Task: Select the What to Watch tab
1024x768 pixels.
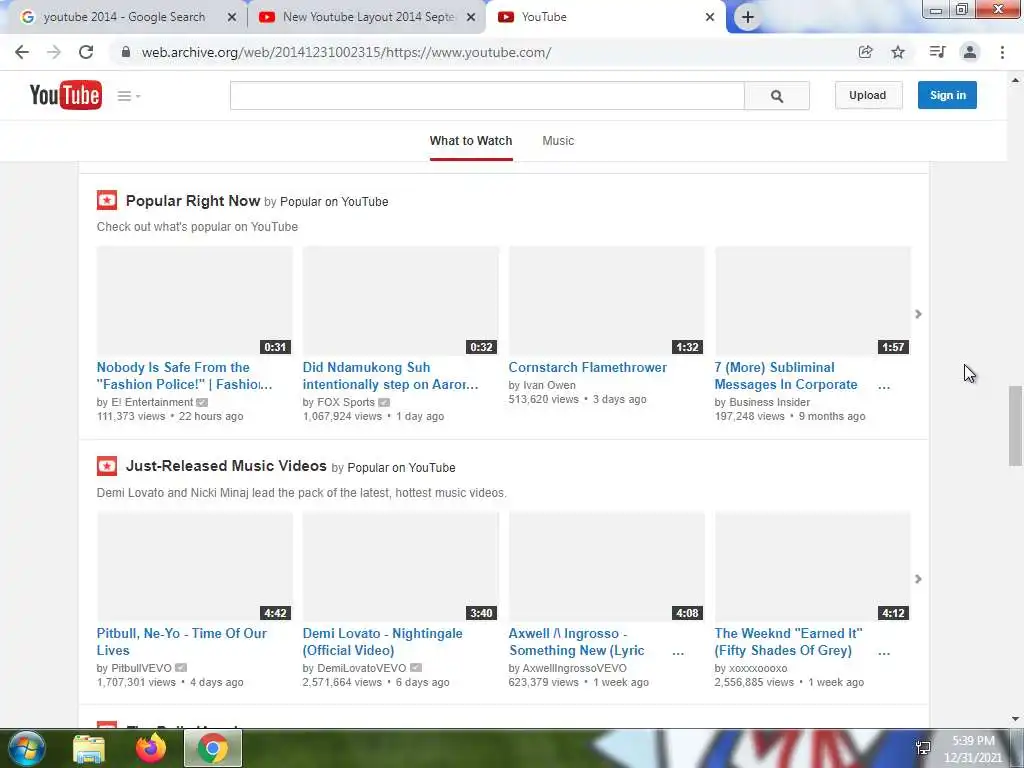Action: coord(471,141)
